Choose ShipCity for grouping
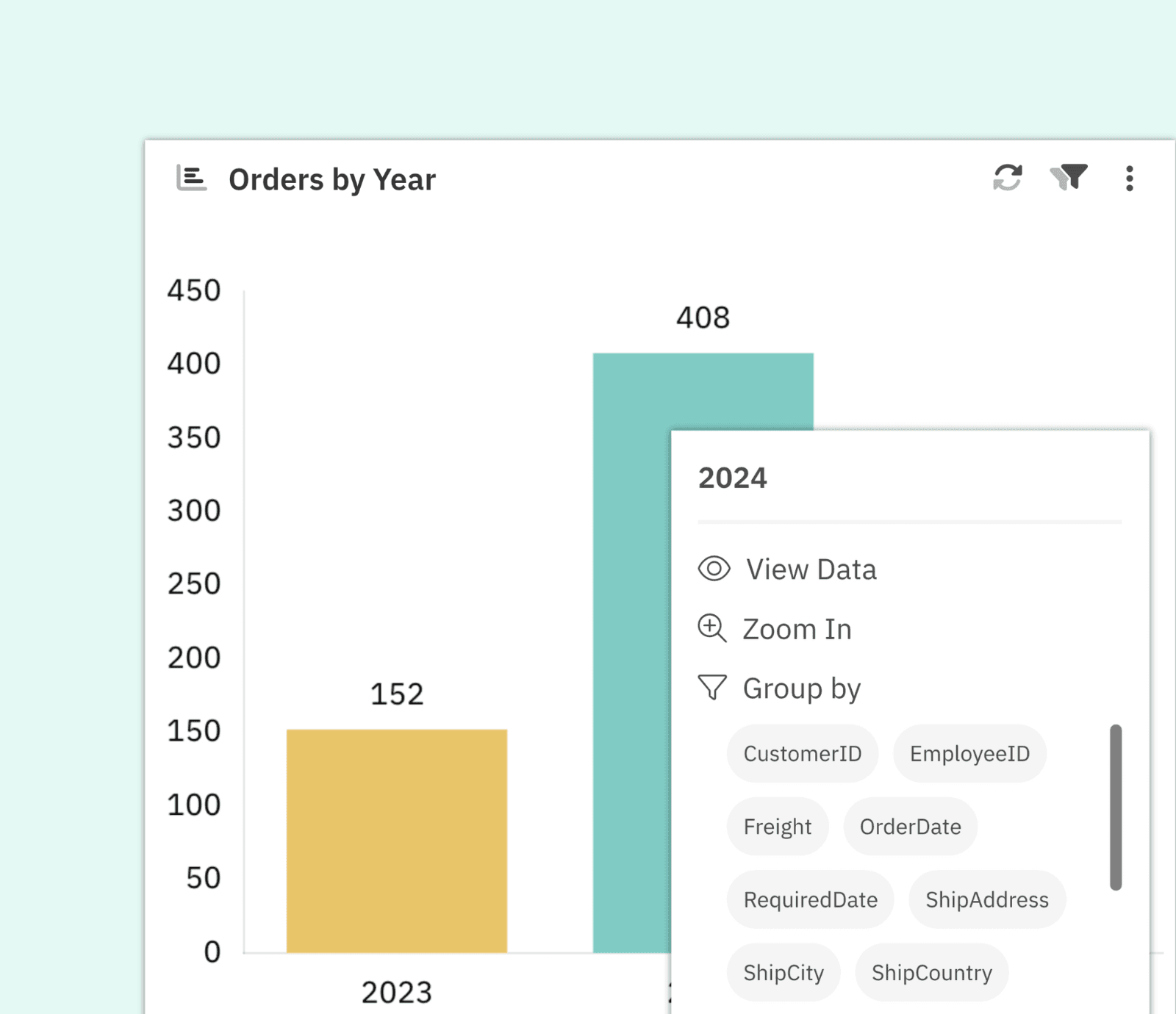Screen dimensions: 1176x1014 coord(784,971)
